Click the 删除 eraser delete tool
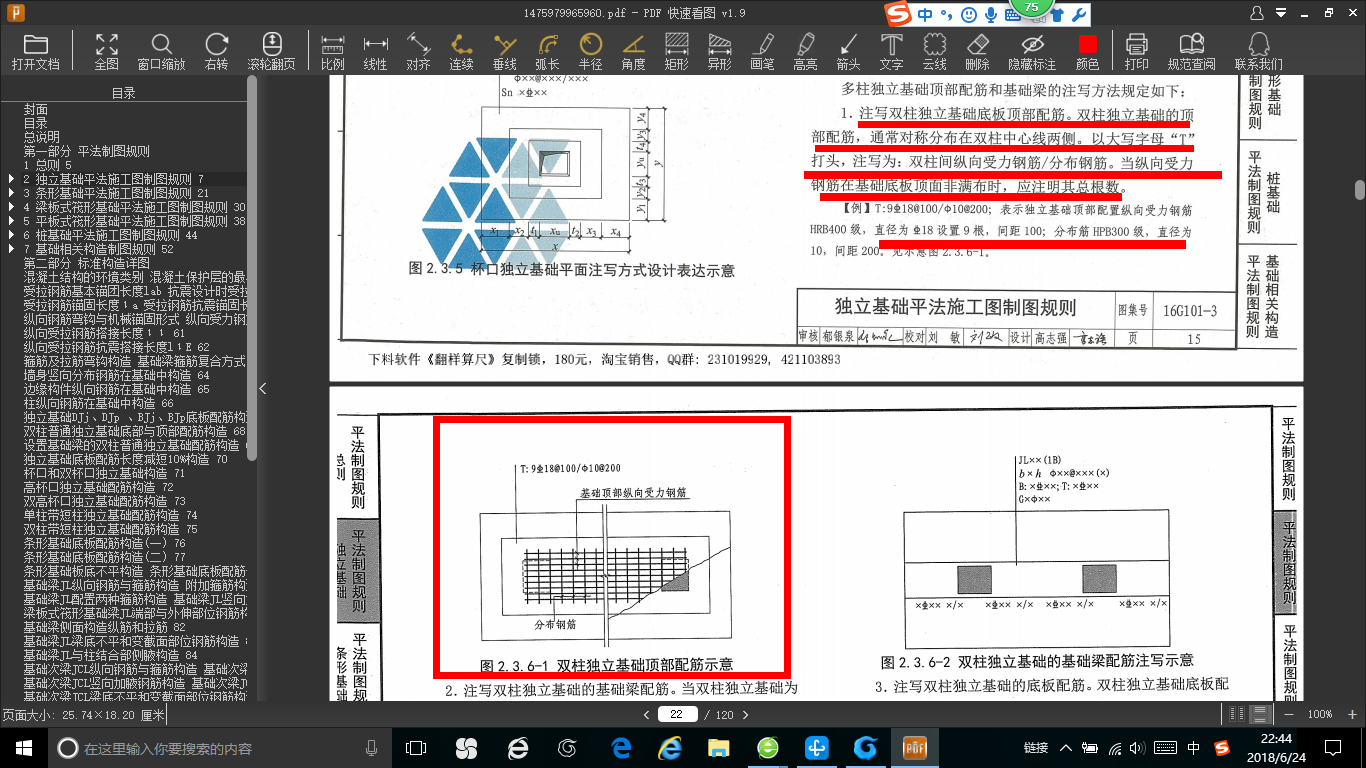 tap(977, 51)
